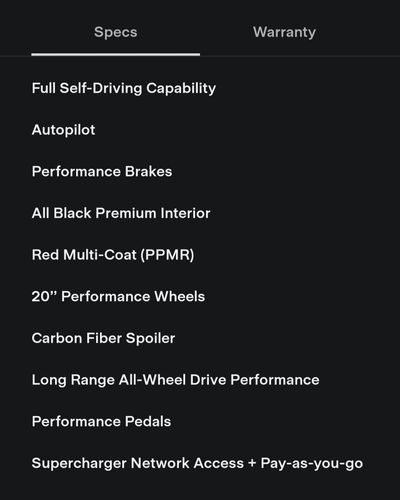Click the PPMR paint code text
Image resolution: width=400 pixels, height=500 pixels.
[167, 255]
